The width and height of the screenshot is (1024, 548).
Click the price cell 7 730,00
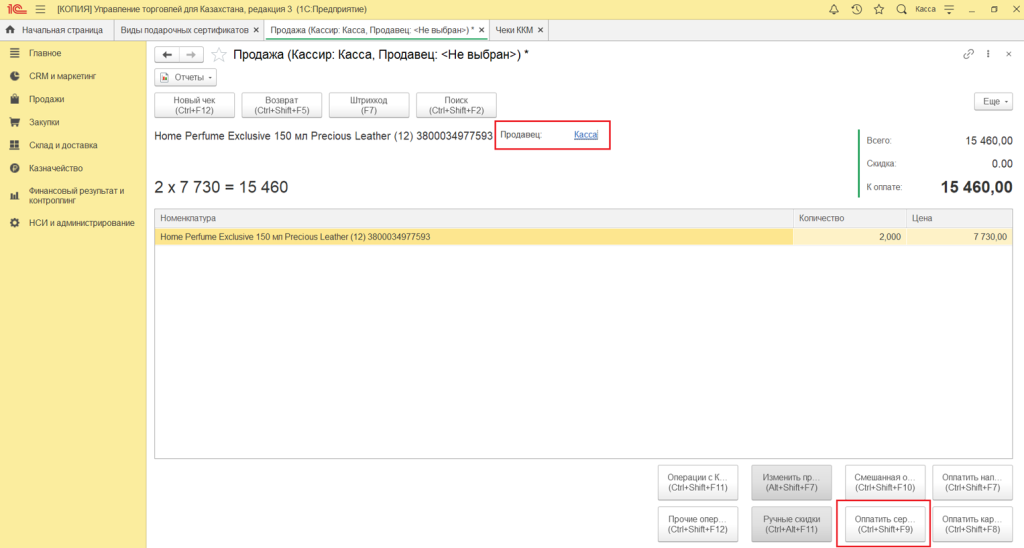[959, 236]
